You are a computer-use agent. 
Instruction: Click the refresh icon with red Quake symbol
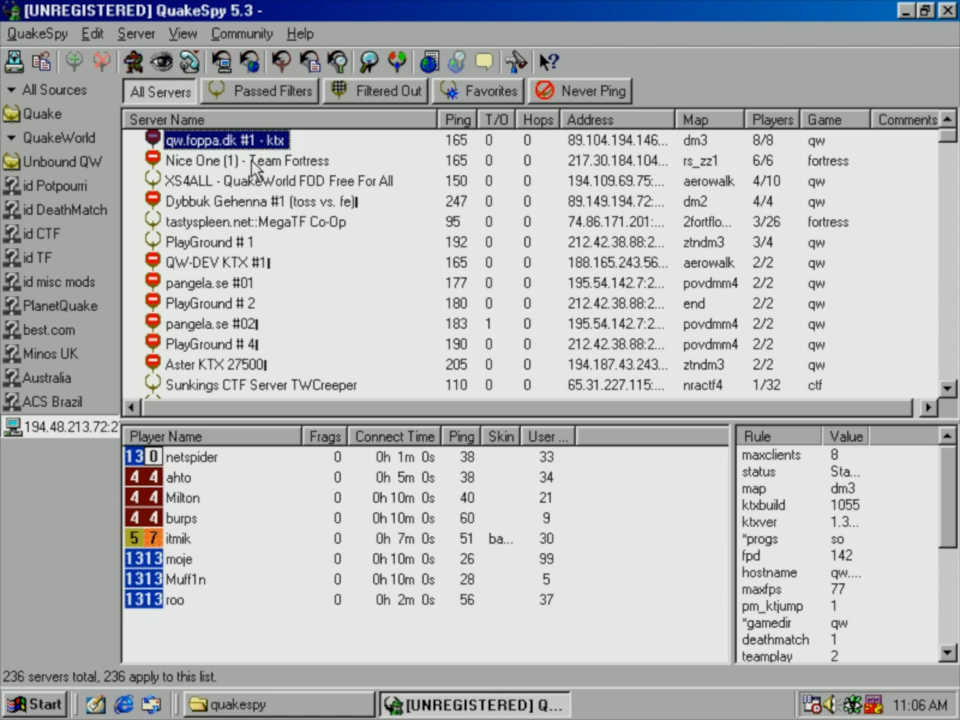tap(281, 61)
